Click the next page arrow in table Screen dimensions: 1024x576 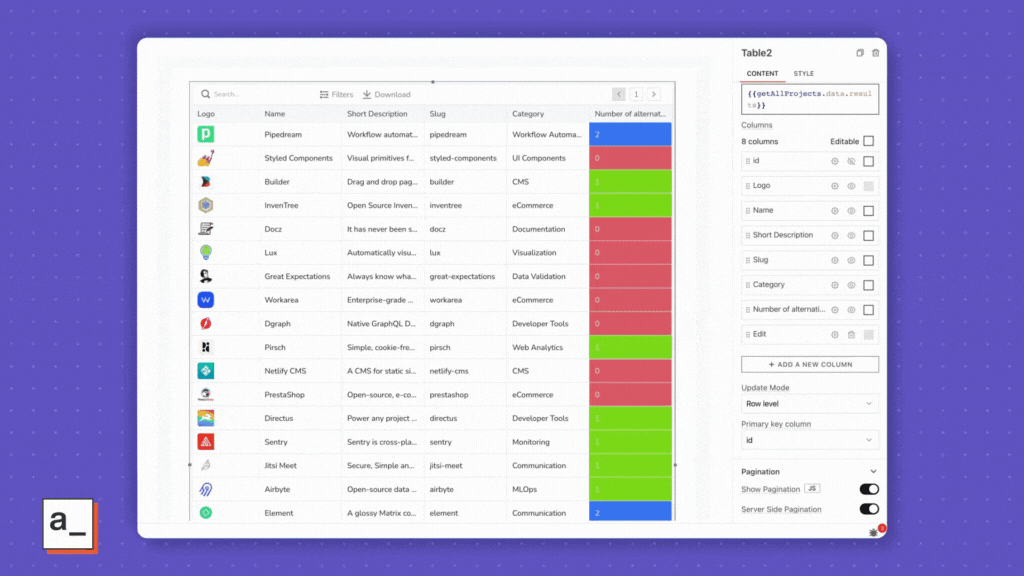[x=654, y=94]
